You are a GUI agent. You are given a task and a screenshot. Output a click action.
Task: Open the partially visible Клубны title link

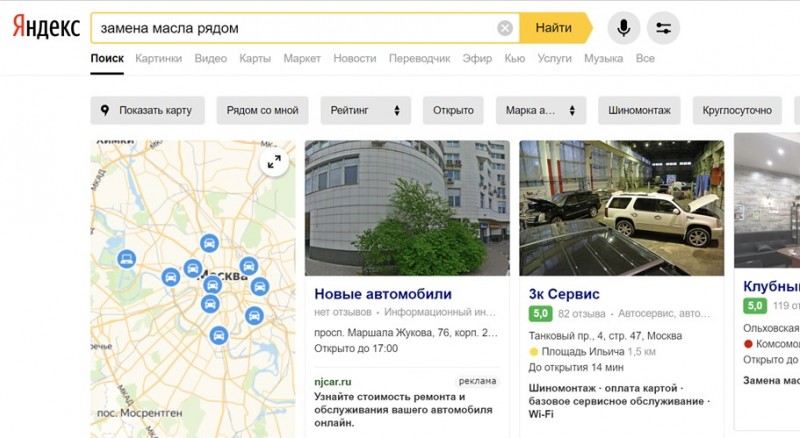(x=771, y=286)
